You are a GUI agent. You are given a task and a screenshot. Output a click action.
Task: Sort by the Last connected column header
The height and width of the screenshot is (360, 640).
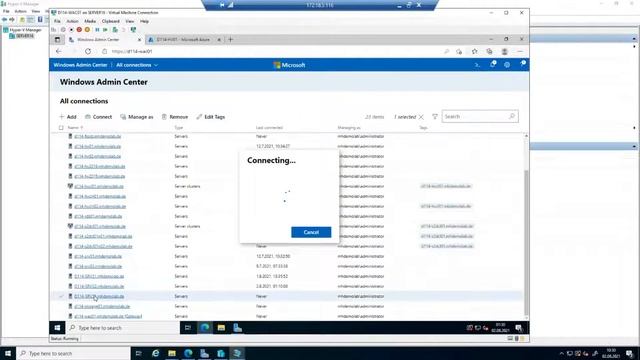pyautogui.click(x=269, y=128)
